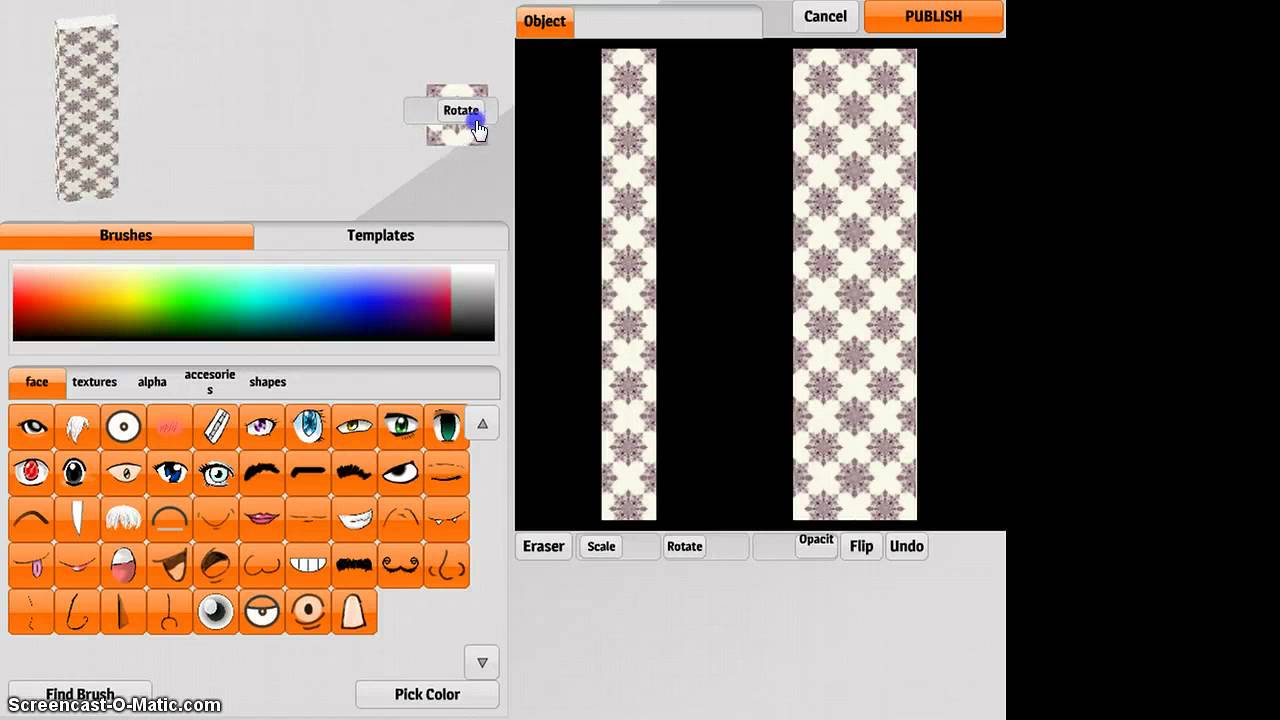Select the tongue-out mouth brush
This screenshot has width=1280, height=720.
click(x=31, y=565)
